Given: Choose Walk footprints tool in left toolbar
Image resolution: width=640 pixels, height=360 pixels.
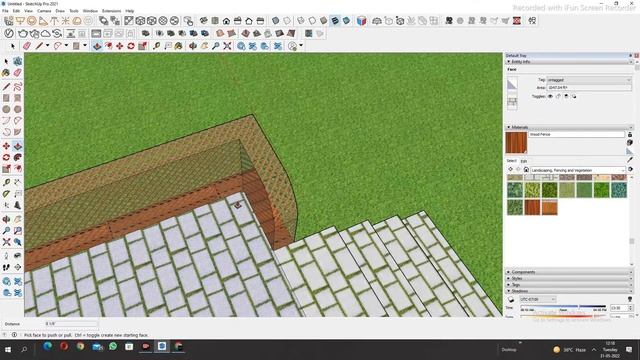Looking at the screenshot, I should point(6,267).
